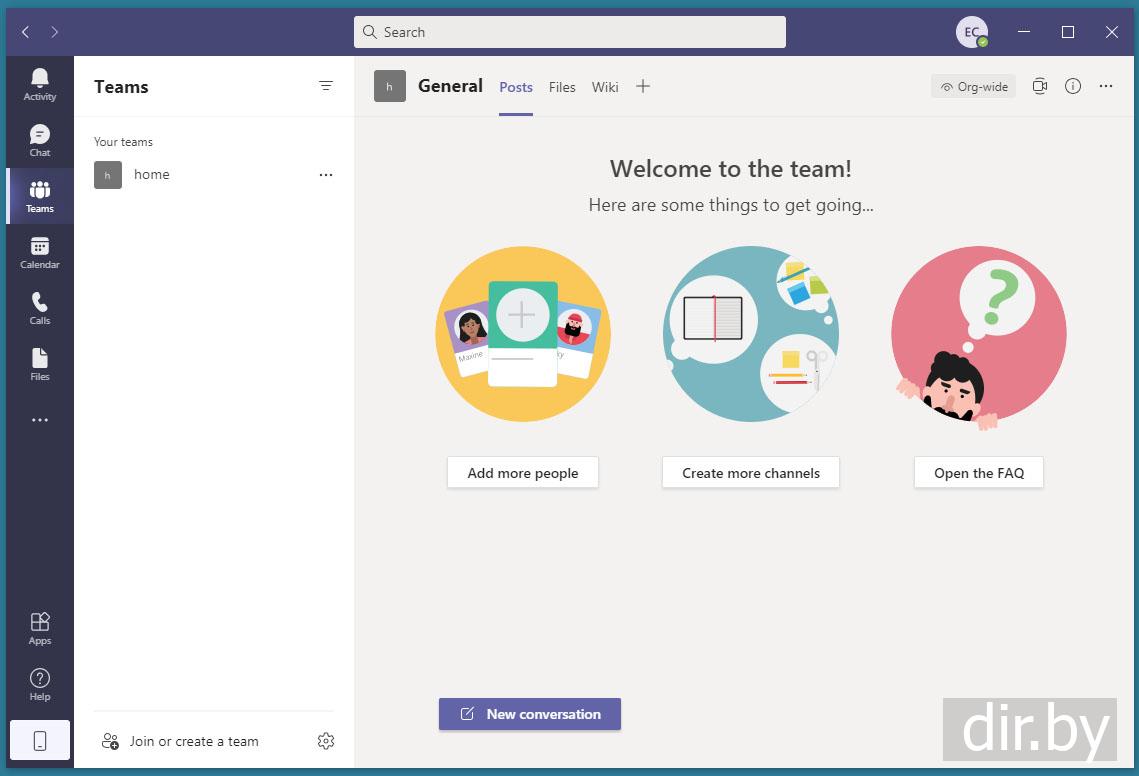The height and width of the screenshot is (776, 1139).
Task: Switch to the Files tab
Action: (562, 87)
